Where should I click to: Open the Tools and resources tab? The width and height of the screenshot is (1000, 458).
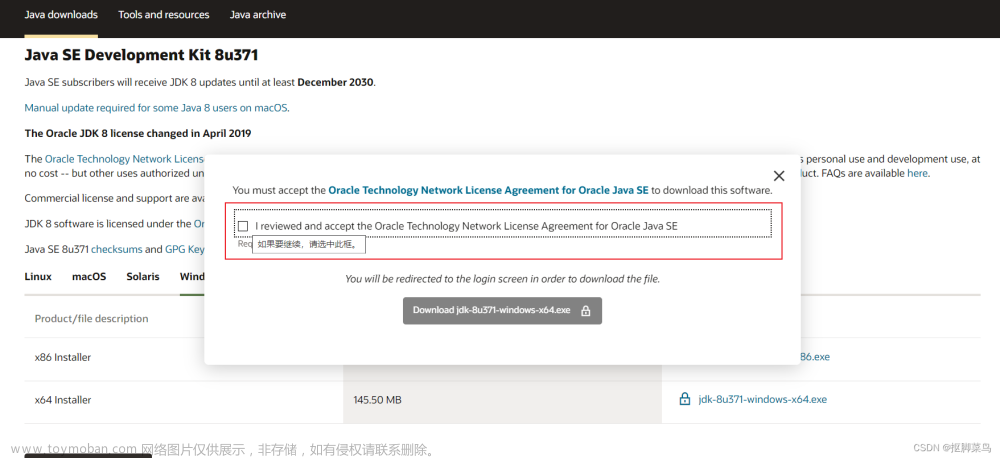(164, 15)
